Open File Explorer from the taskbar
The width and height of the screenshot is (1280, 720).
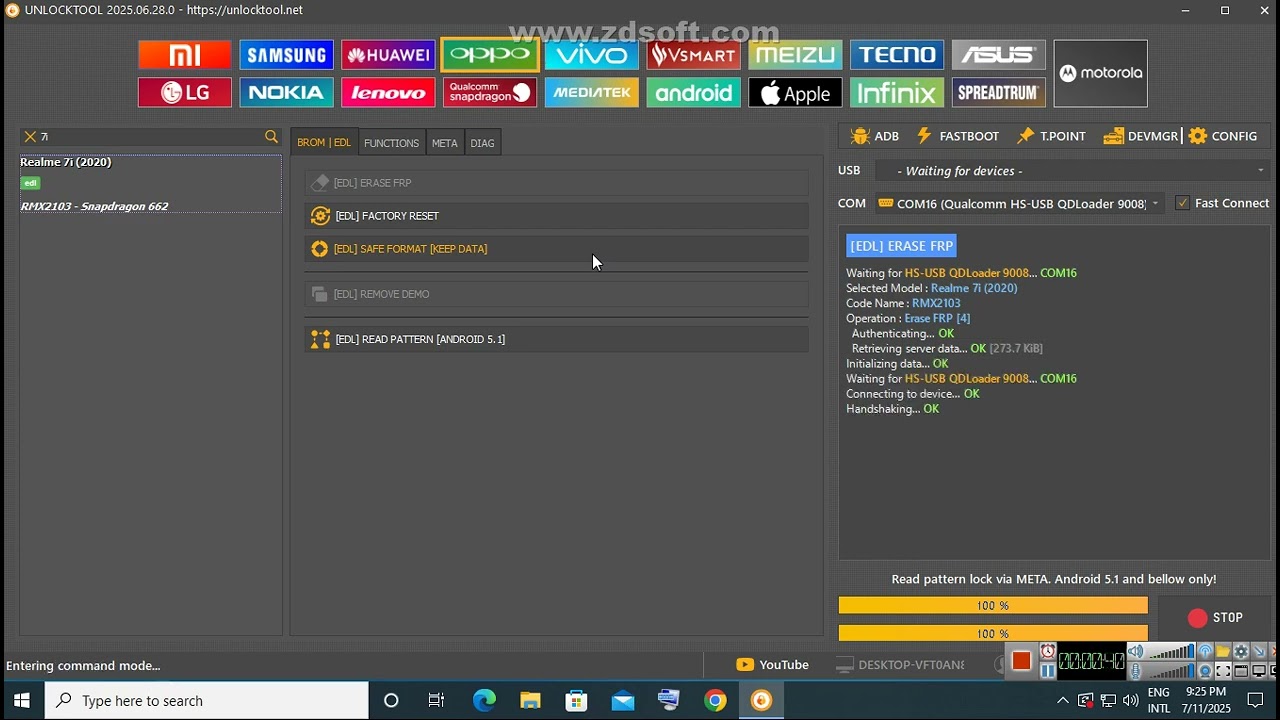click(x=530, y=701)
